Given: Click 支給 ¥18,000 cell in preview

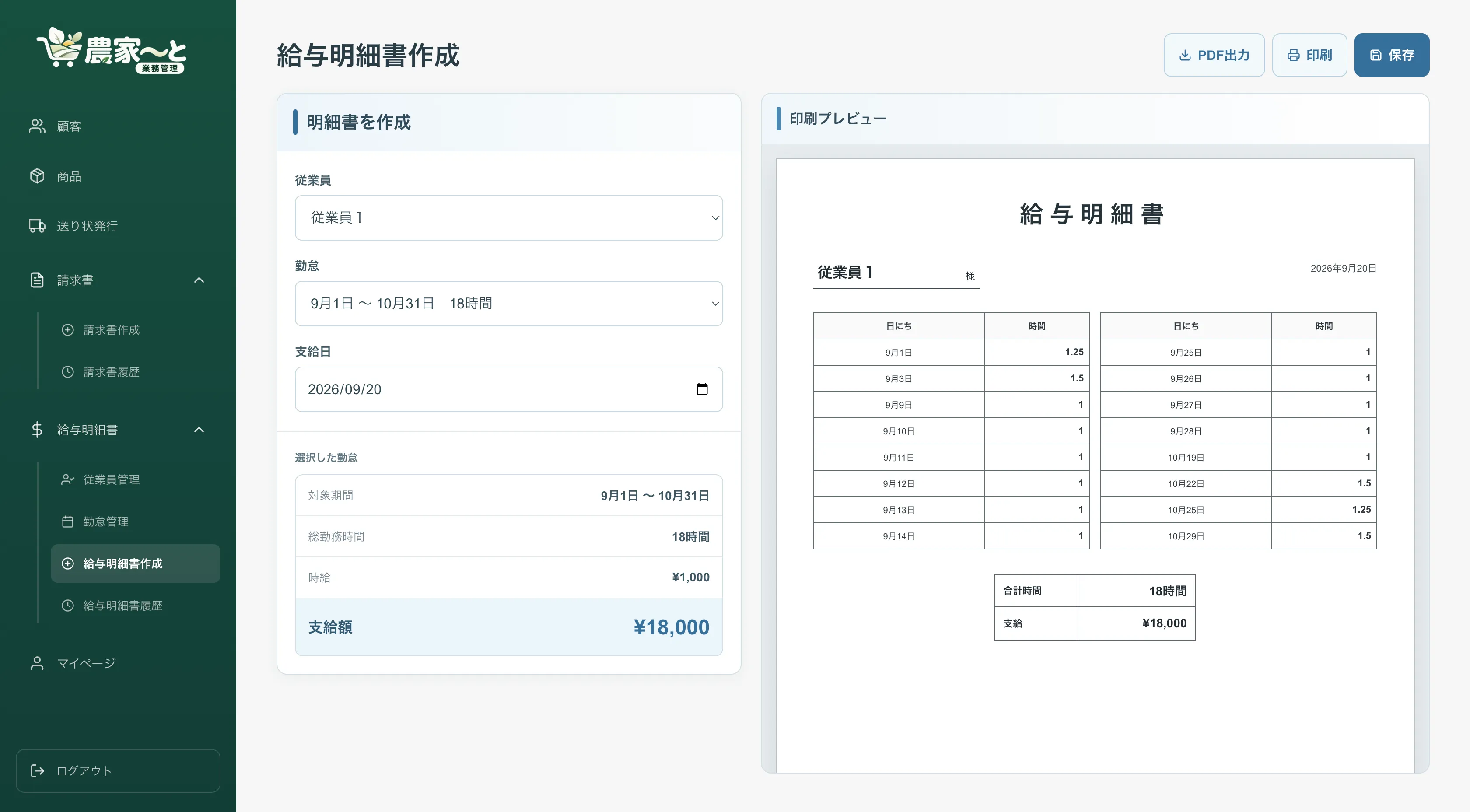Looking at the screenshot, I should pos(1136,623).
